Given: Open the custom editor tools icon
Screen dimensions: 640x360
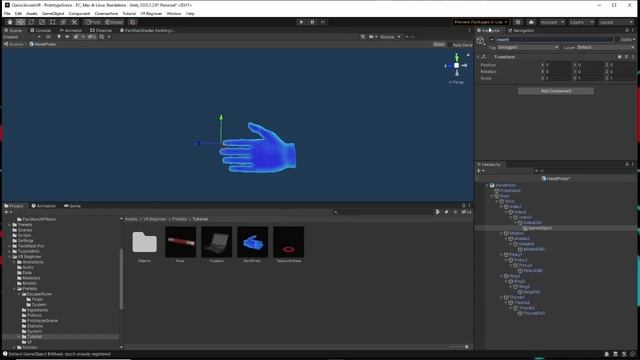Looking at the screenshot, I should click(74, 22).
